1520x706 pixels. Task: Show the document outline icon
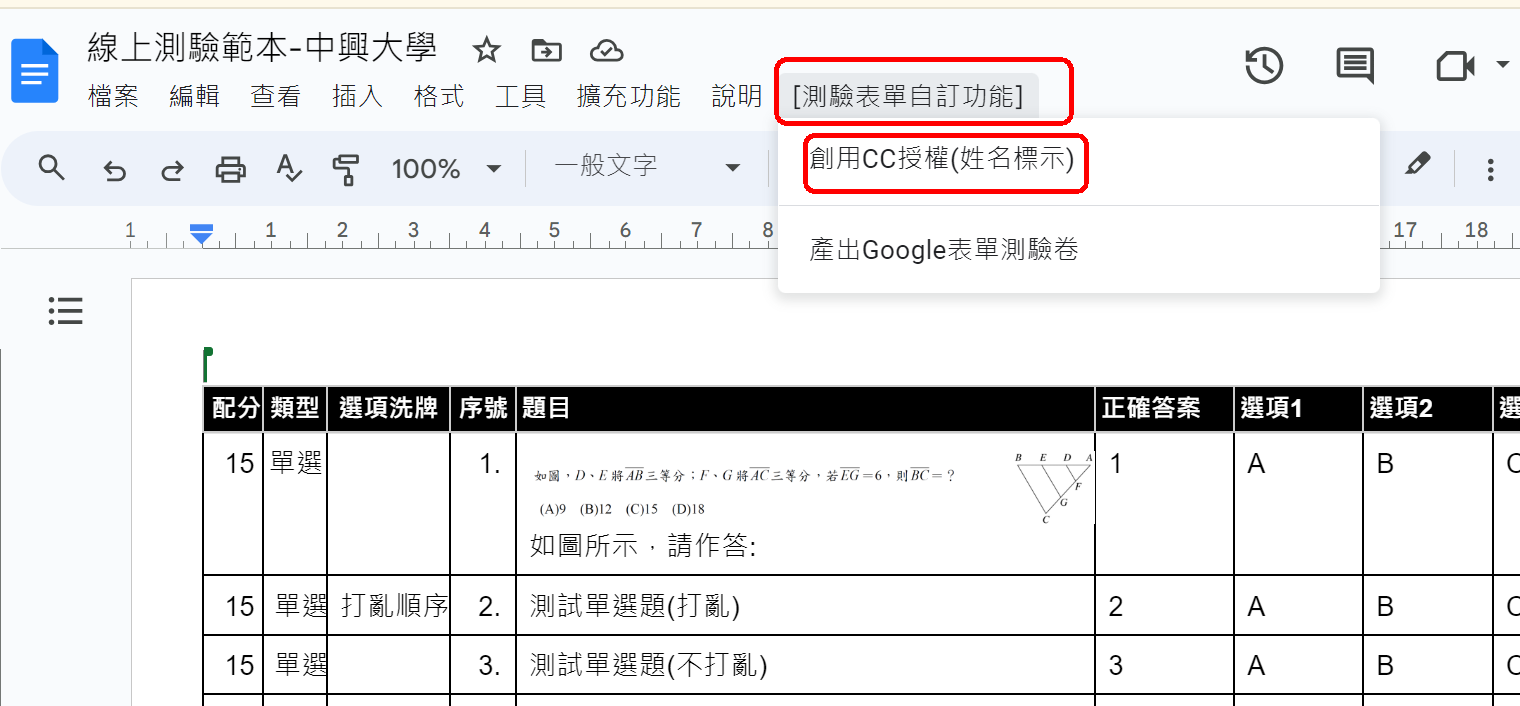pyautogui.click(x=66, y=311)
